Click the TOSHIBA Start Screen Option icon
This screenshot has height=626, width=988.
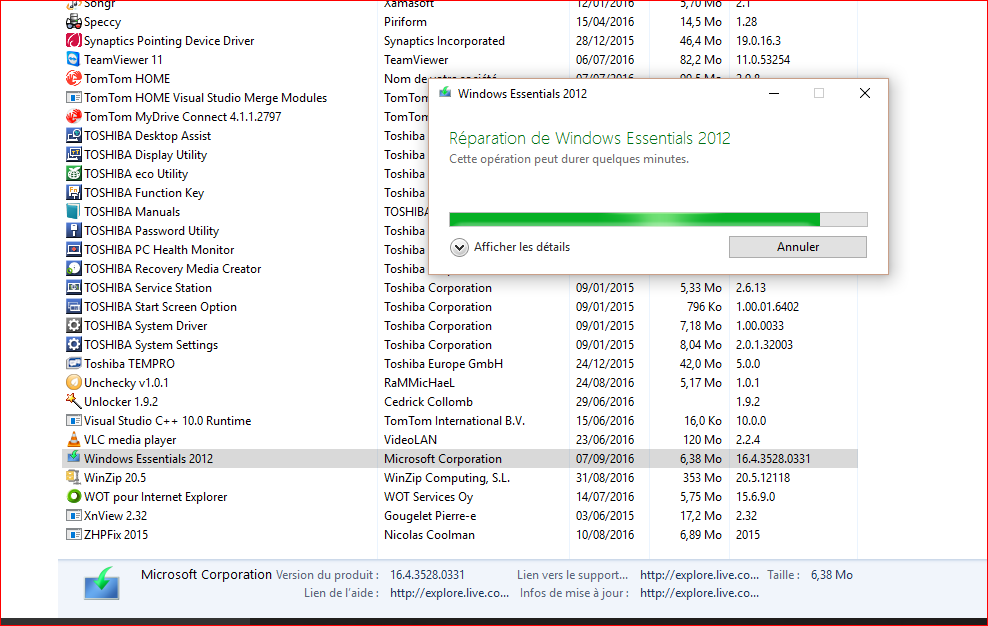[74, 306]
